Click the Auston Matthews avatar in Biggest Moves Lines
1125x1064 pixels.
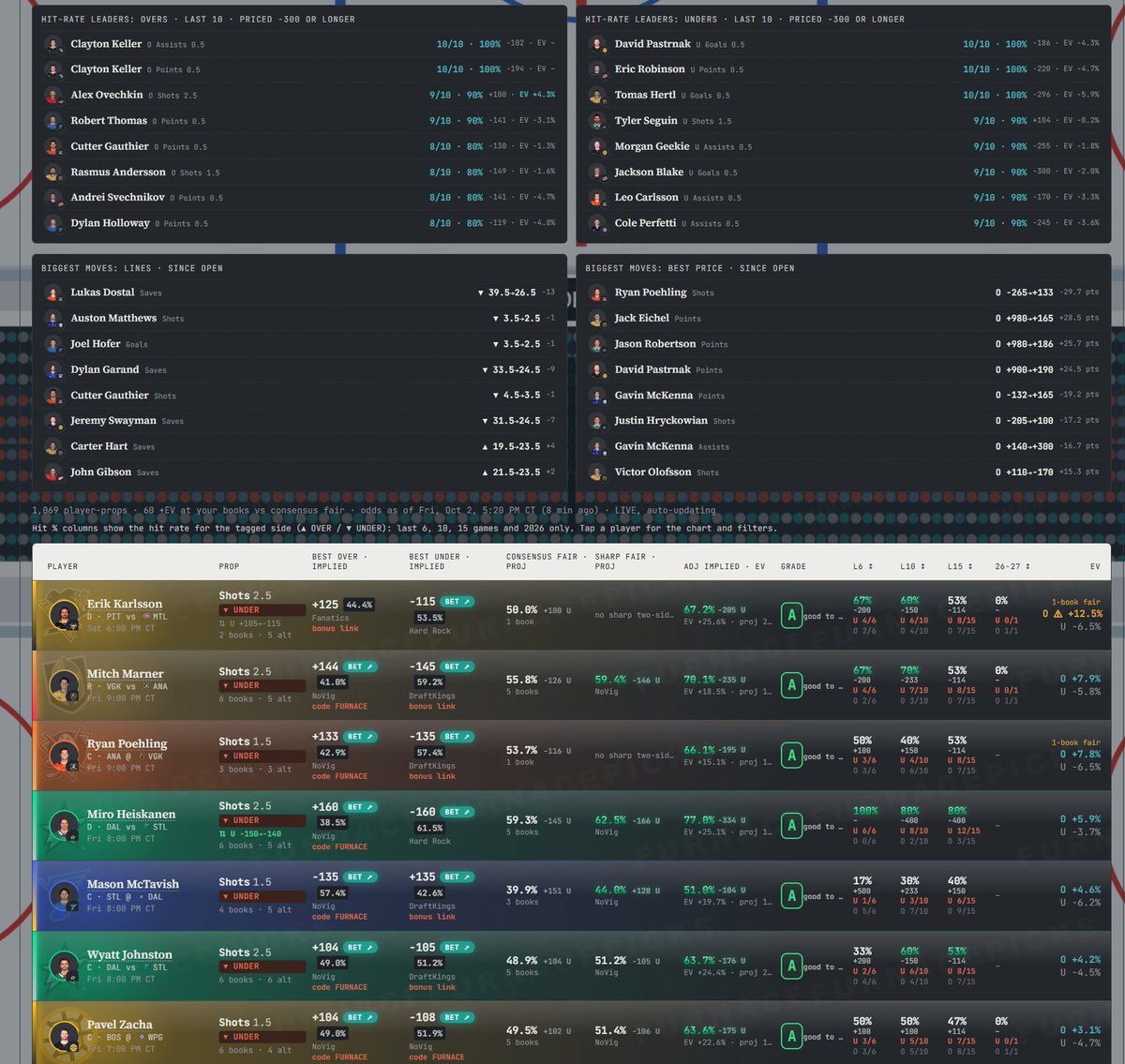coord(53,319)
